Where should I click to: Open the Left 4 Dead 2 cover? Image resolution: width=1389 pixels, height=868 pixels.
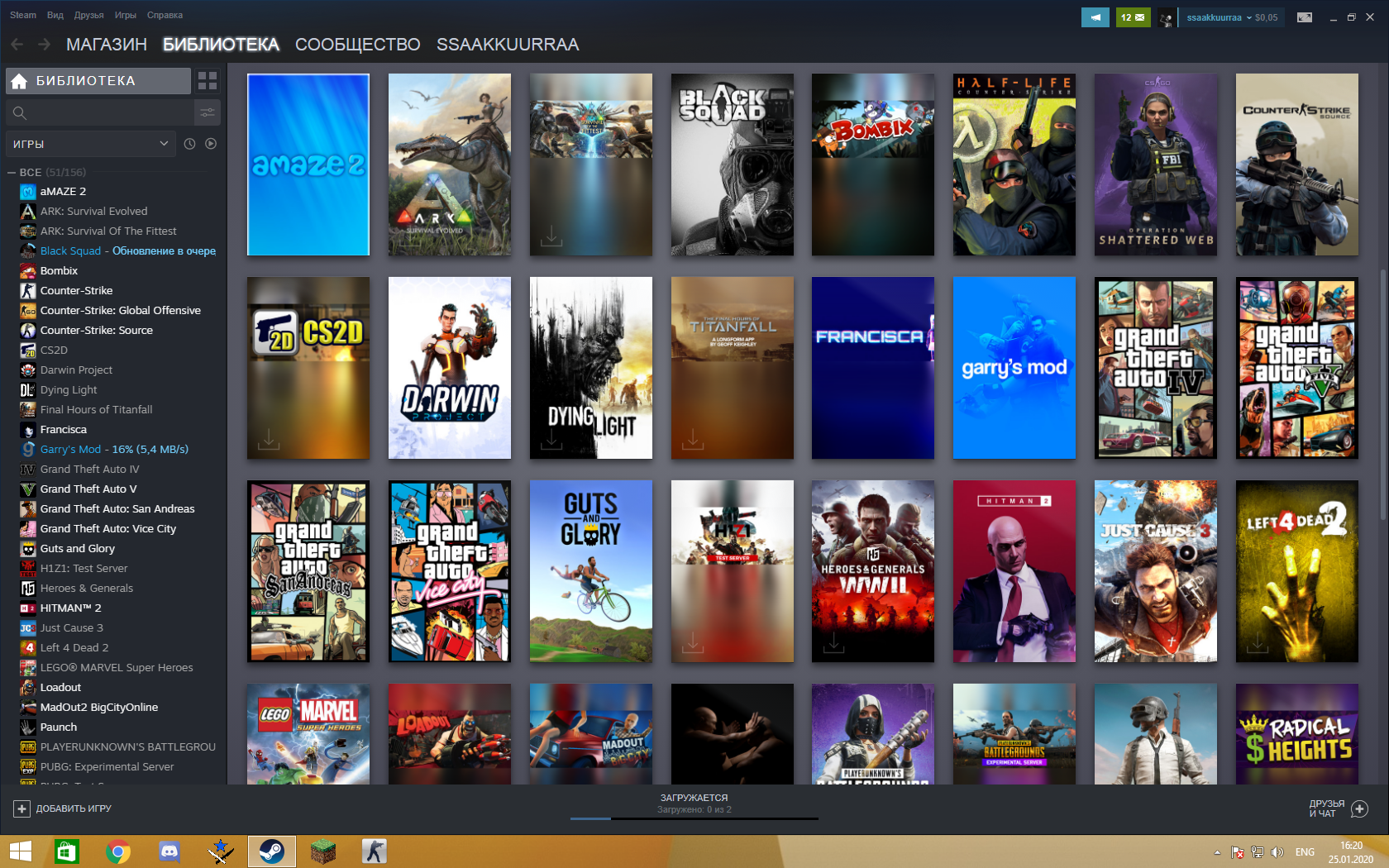pyautogui.click(x=1297, y=571)
